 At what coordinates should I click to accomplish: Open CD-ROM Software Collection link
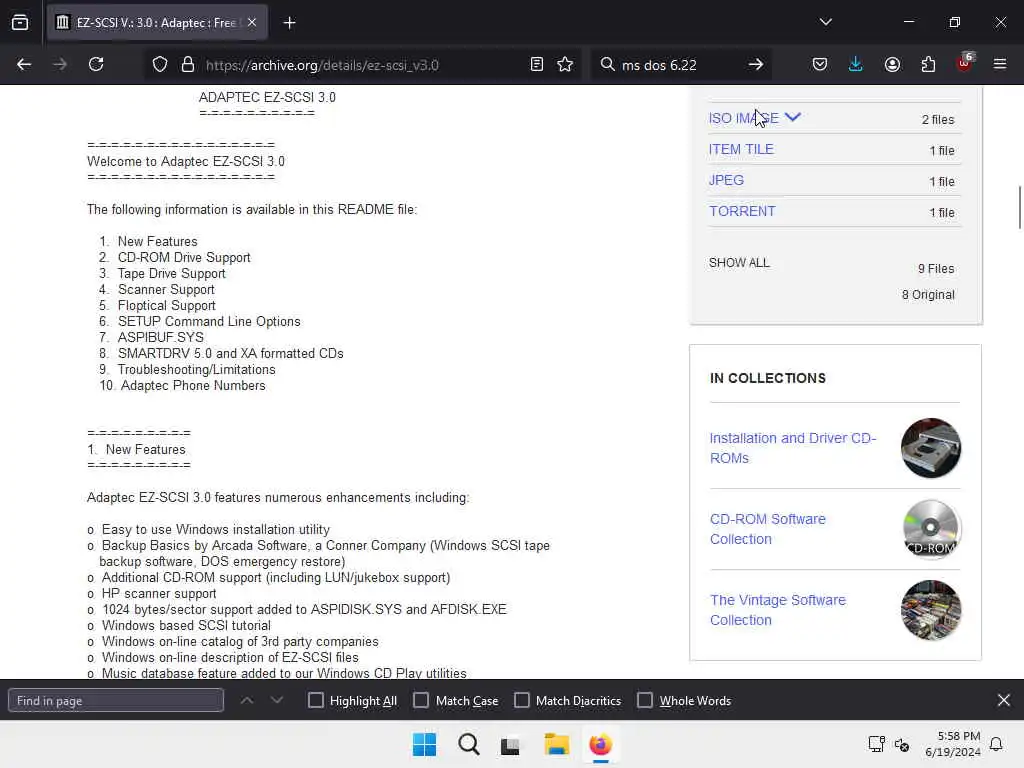coord(767,529)
